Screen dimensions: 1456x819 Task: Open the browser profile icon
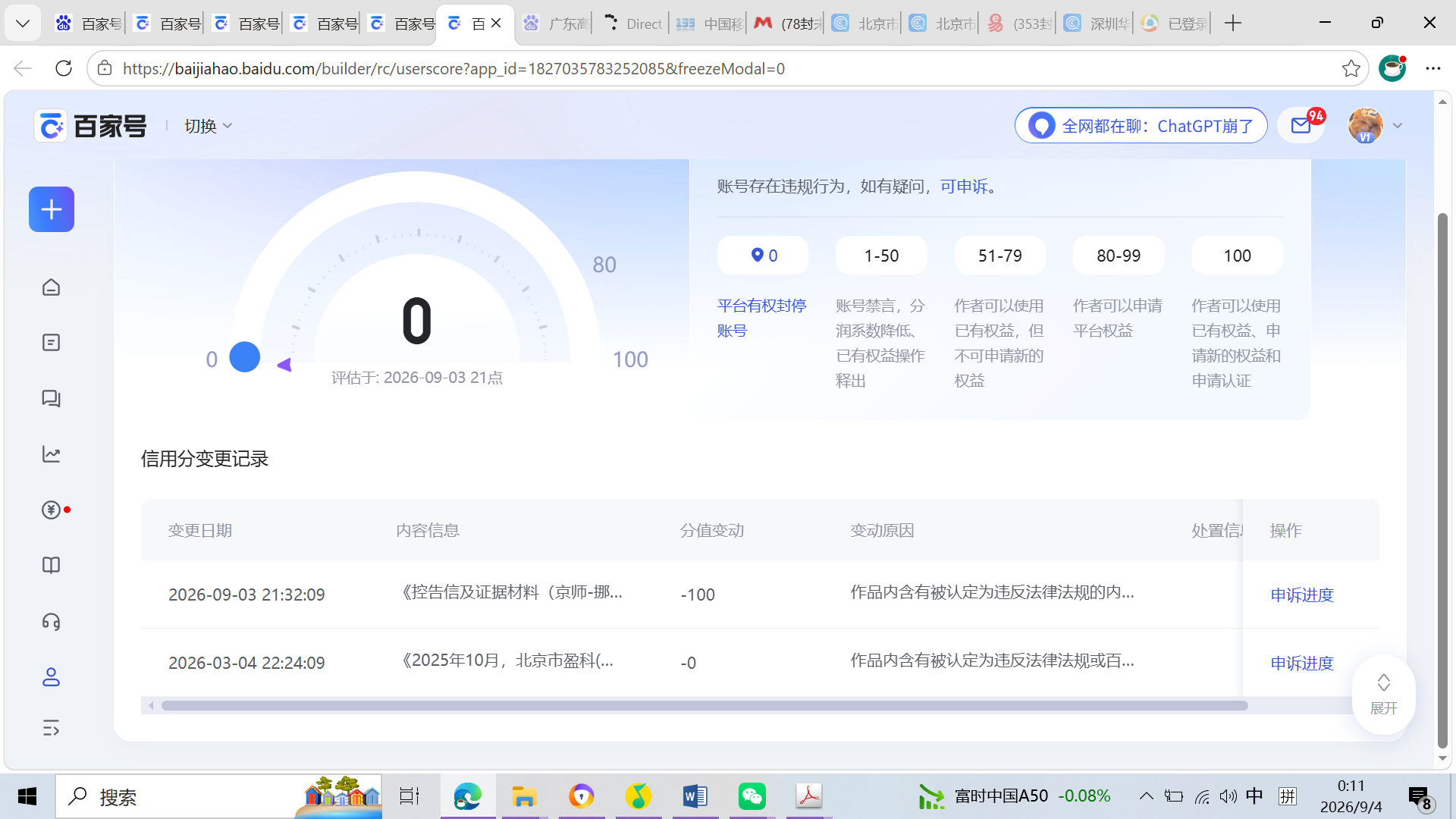(1392, 68)
